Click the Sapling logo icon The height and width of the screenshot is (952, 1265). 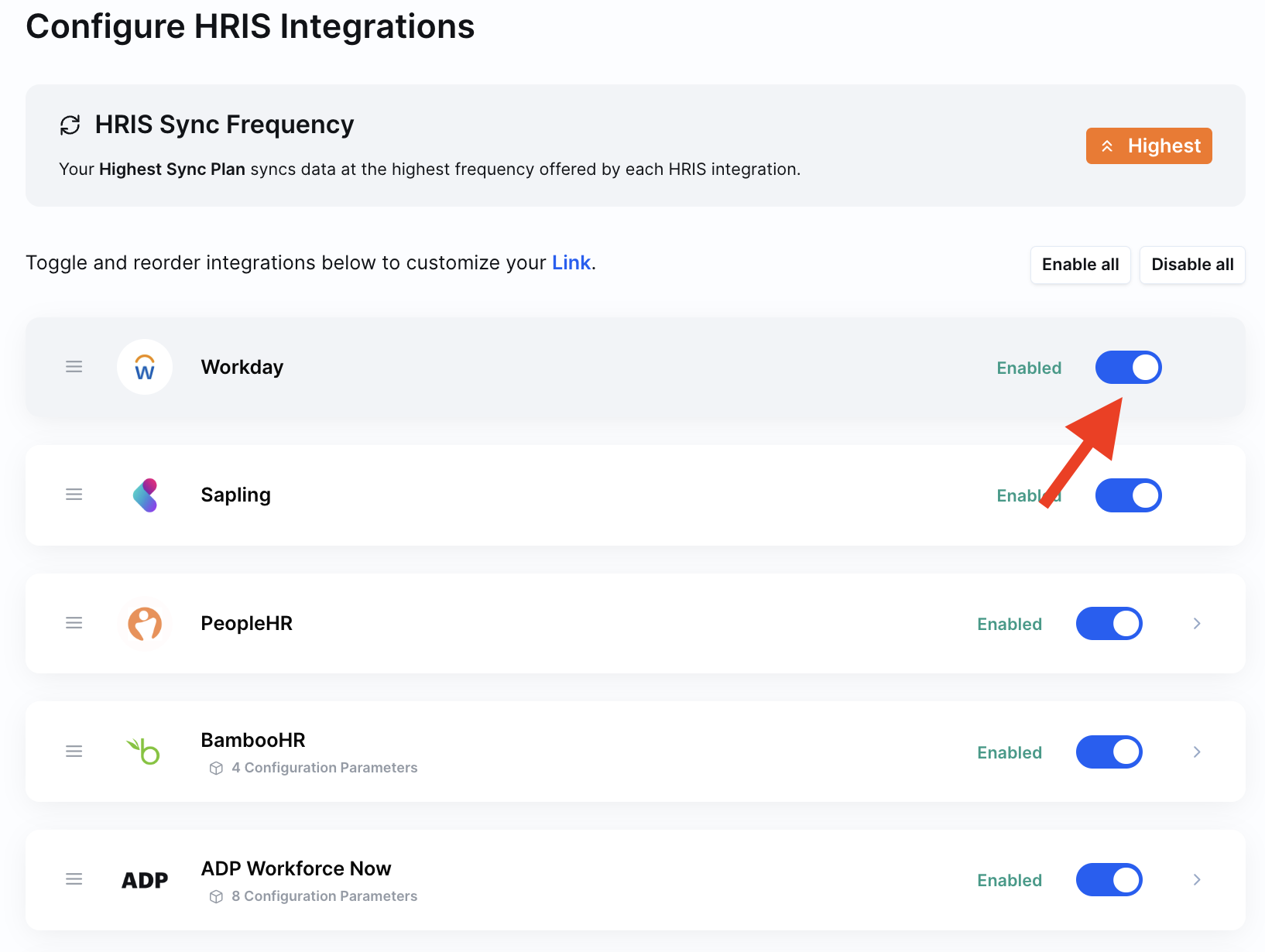click(x=145, y=495)
